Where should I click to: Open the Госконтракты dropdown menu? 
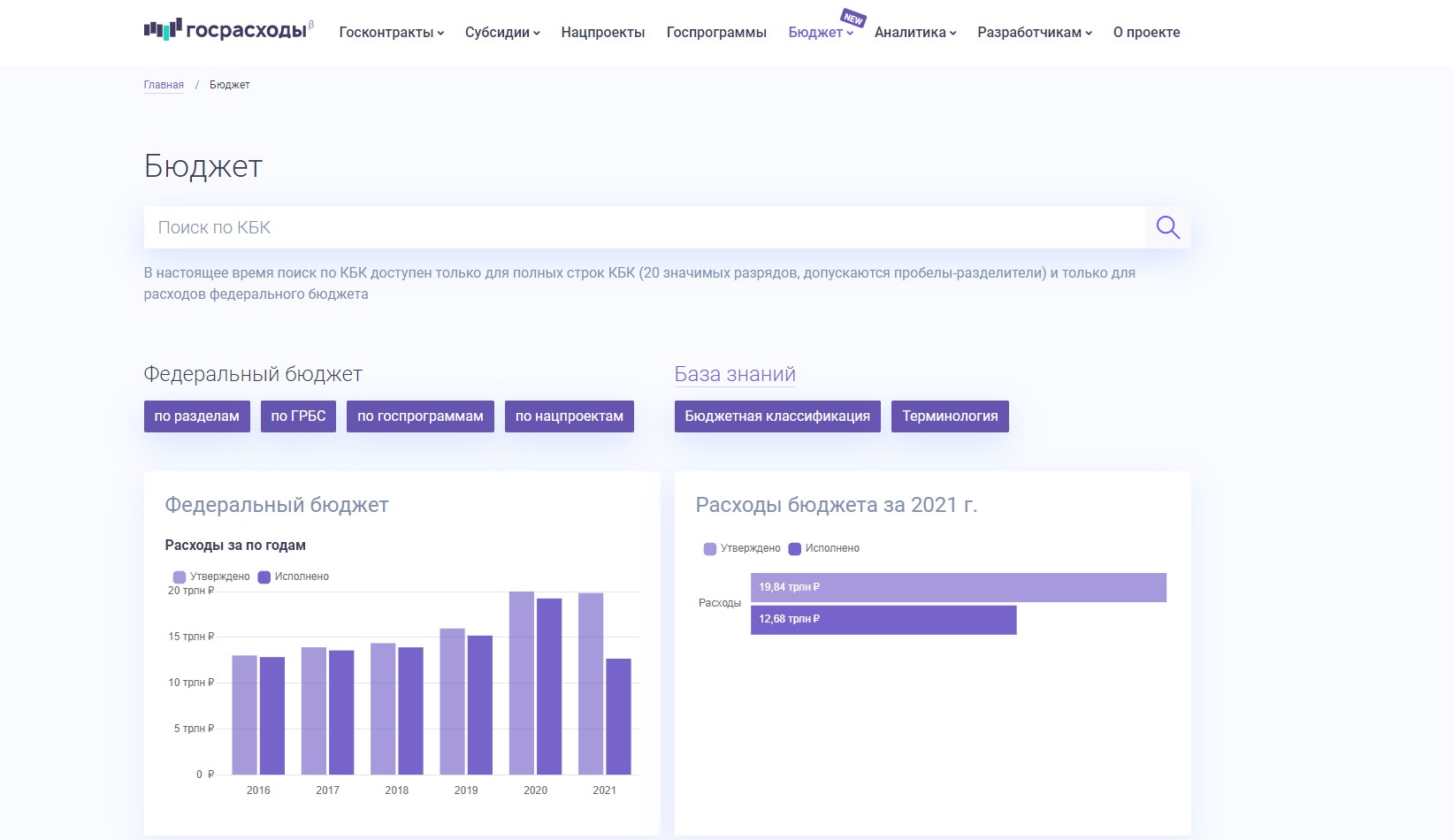pyautogui.click(x=391, y=32)
